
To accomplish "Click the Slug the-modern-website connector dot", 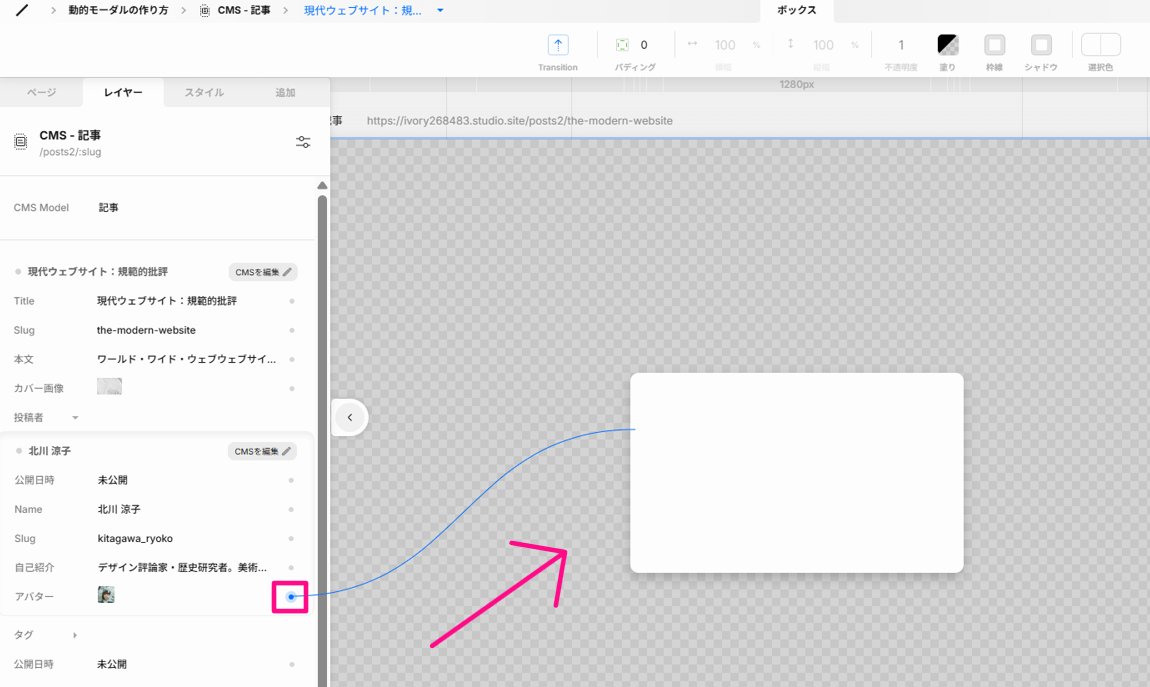I will [x=292, y=331].
